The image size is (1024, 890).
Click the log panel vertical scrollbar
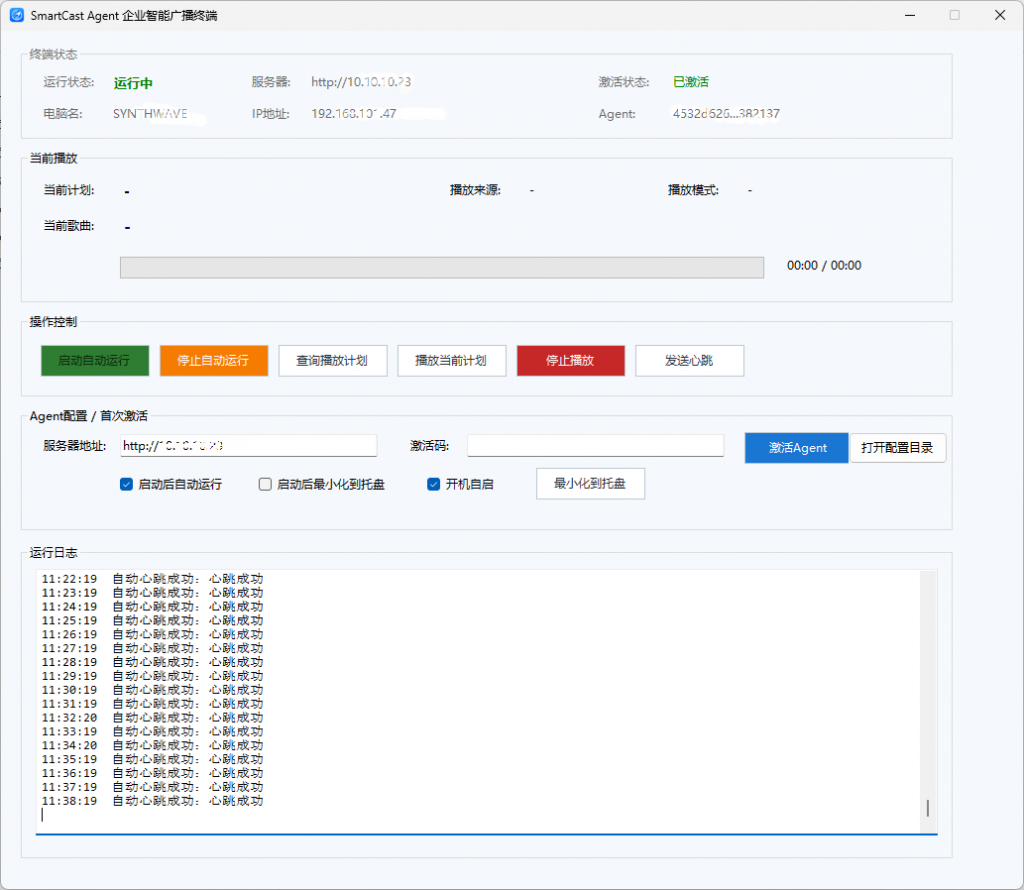(x=928, y=702)
